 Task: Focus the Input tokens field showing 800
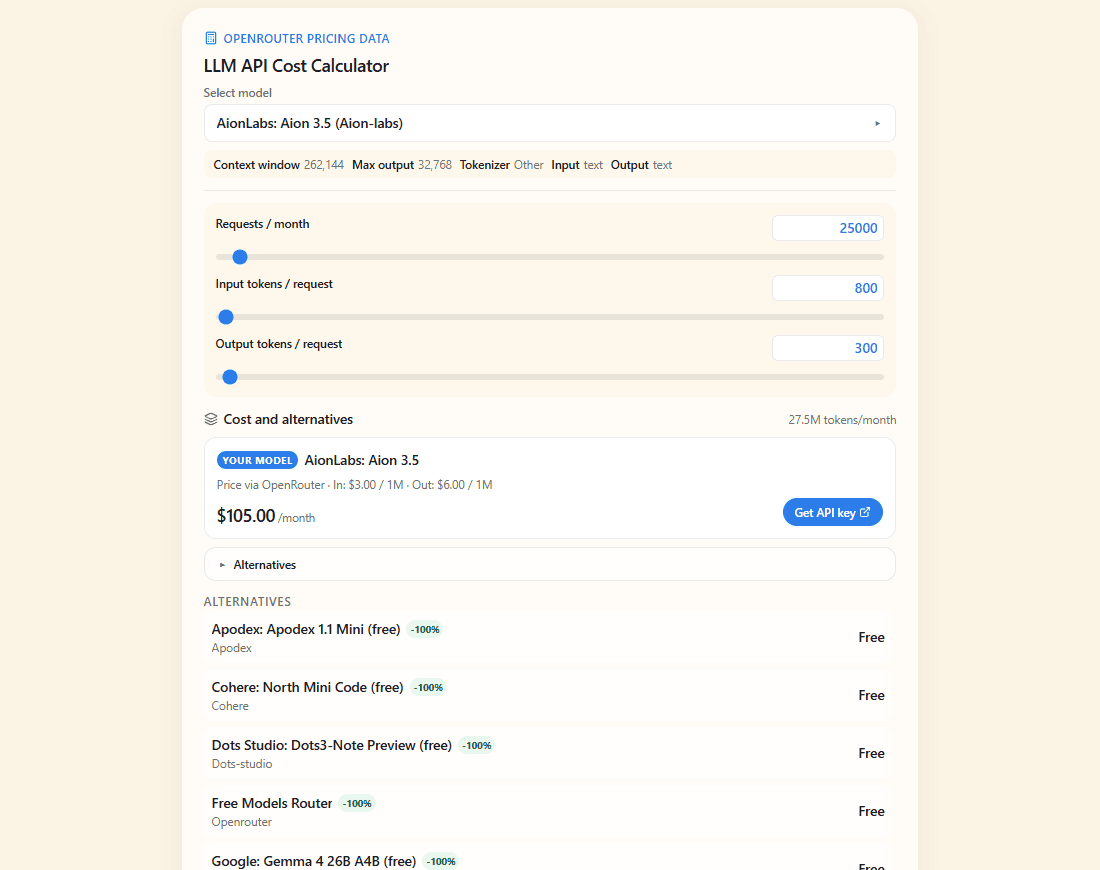click(828, 288)
